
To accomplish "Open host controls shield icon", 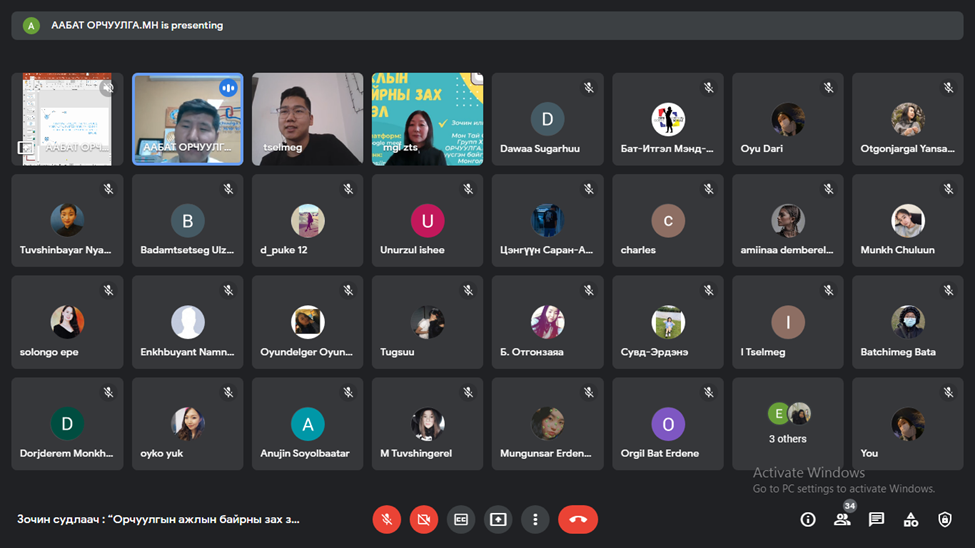I will (x=945, y=519).
